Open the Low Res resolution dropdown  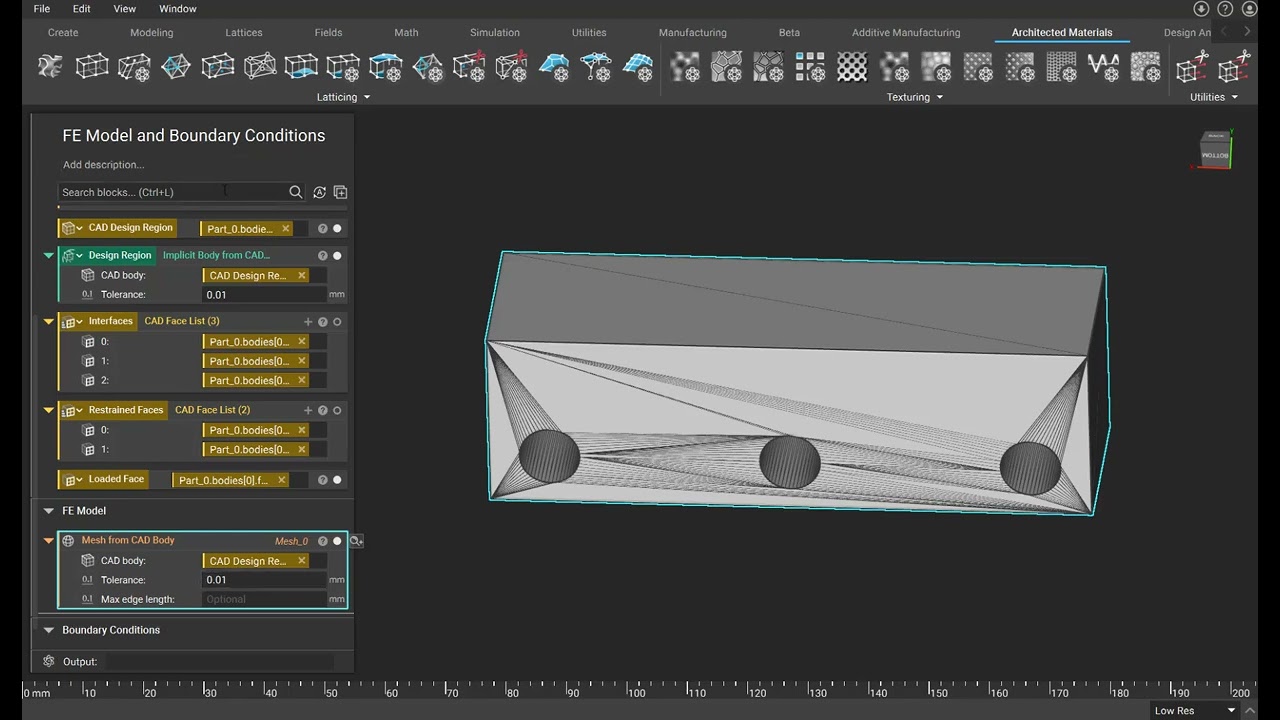tap(1196, 711)
